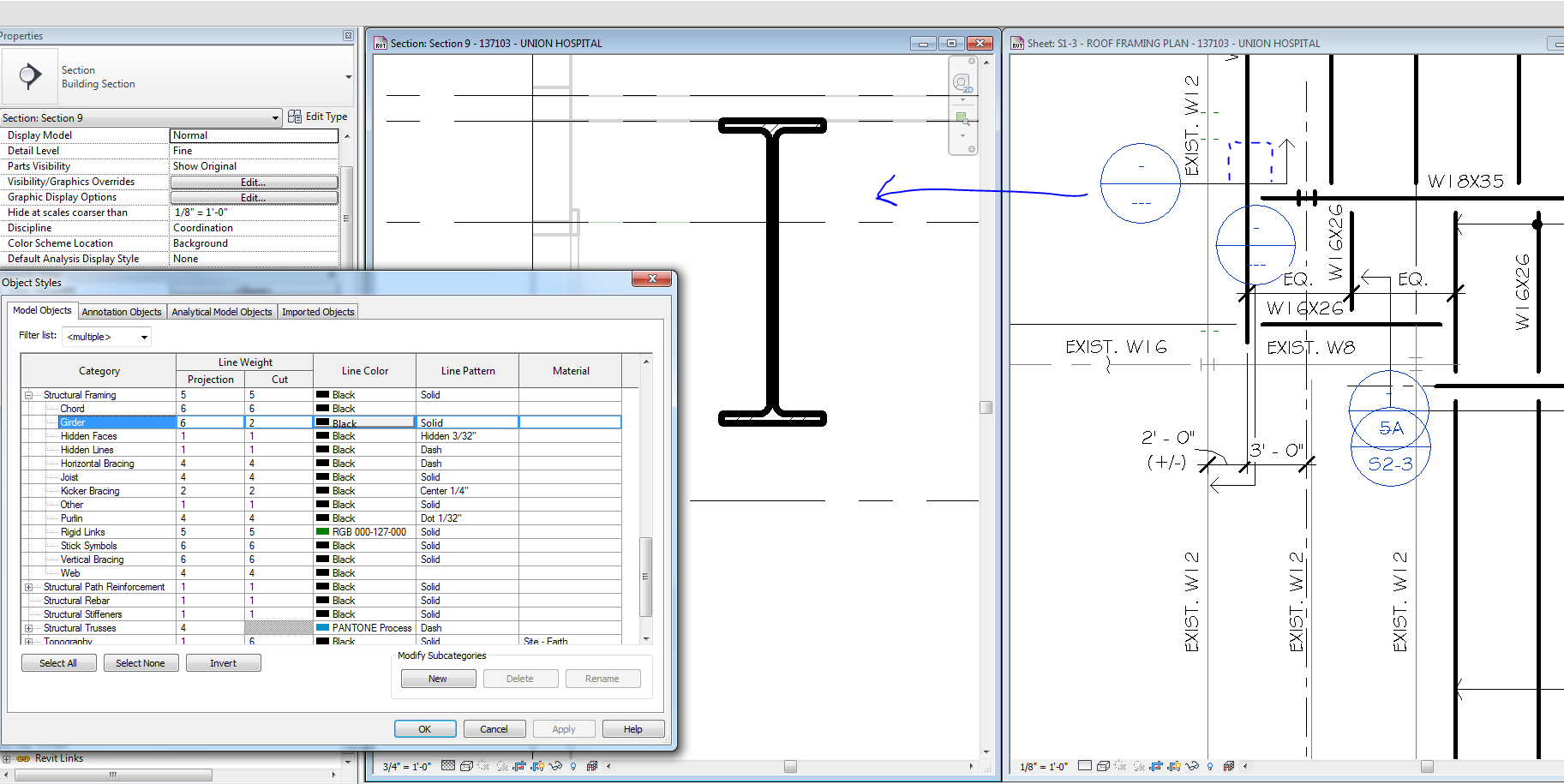Open the scale 1/8" = 1'-0" selector

pyautogui.click(x=1044, y=766)
